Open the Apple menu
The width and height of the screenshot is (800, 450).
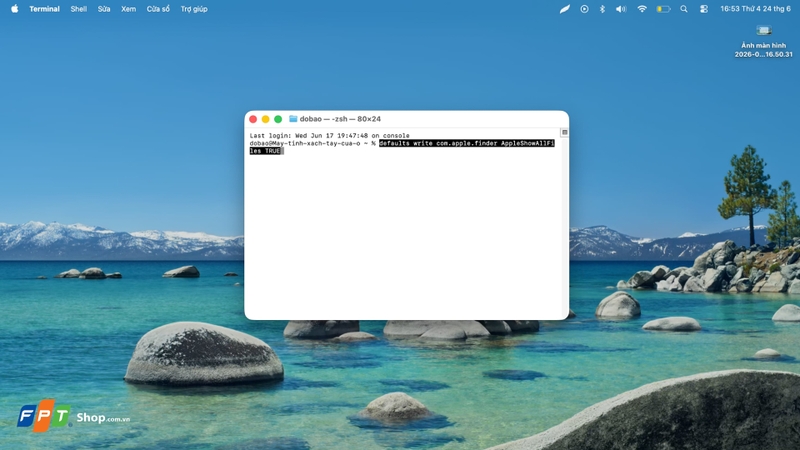tap(15, 9)
